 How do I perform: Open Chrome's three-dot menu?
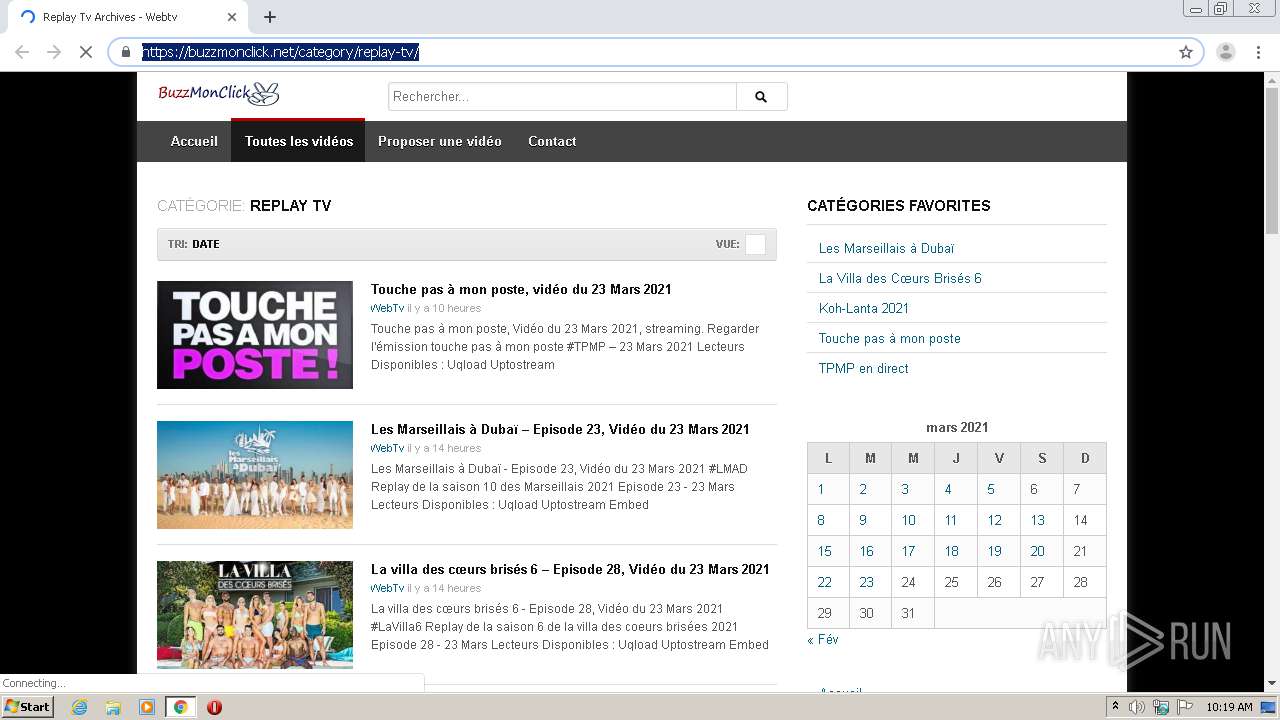(x=1258, y=52)
